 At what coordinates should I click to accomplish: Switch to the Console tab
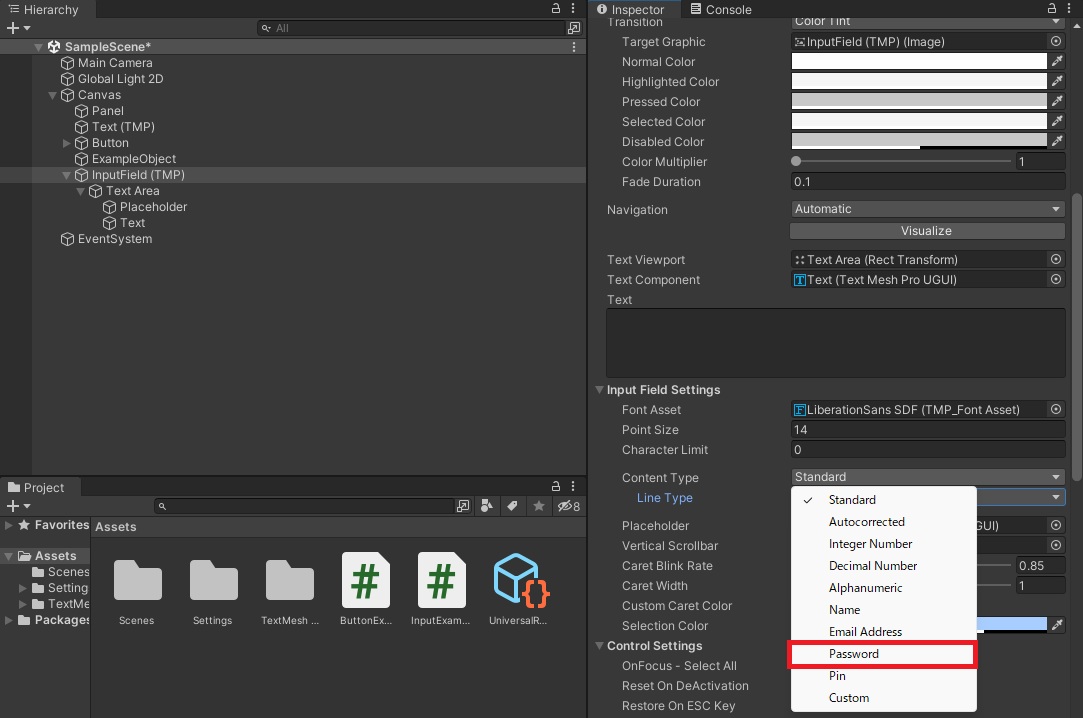pyautogui.click(x=720, y=10)
